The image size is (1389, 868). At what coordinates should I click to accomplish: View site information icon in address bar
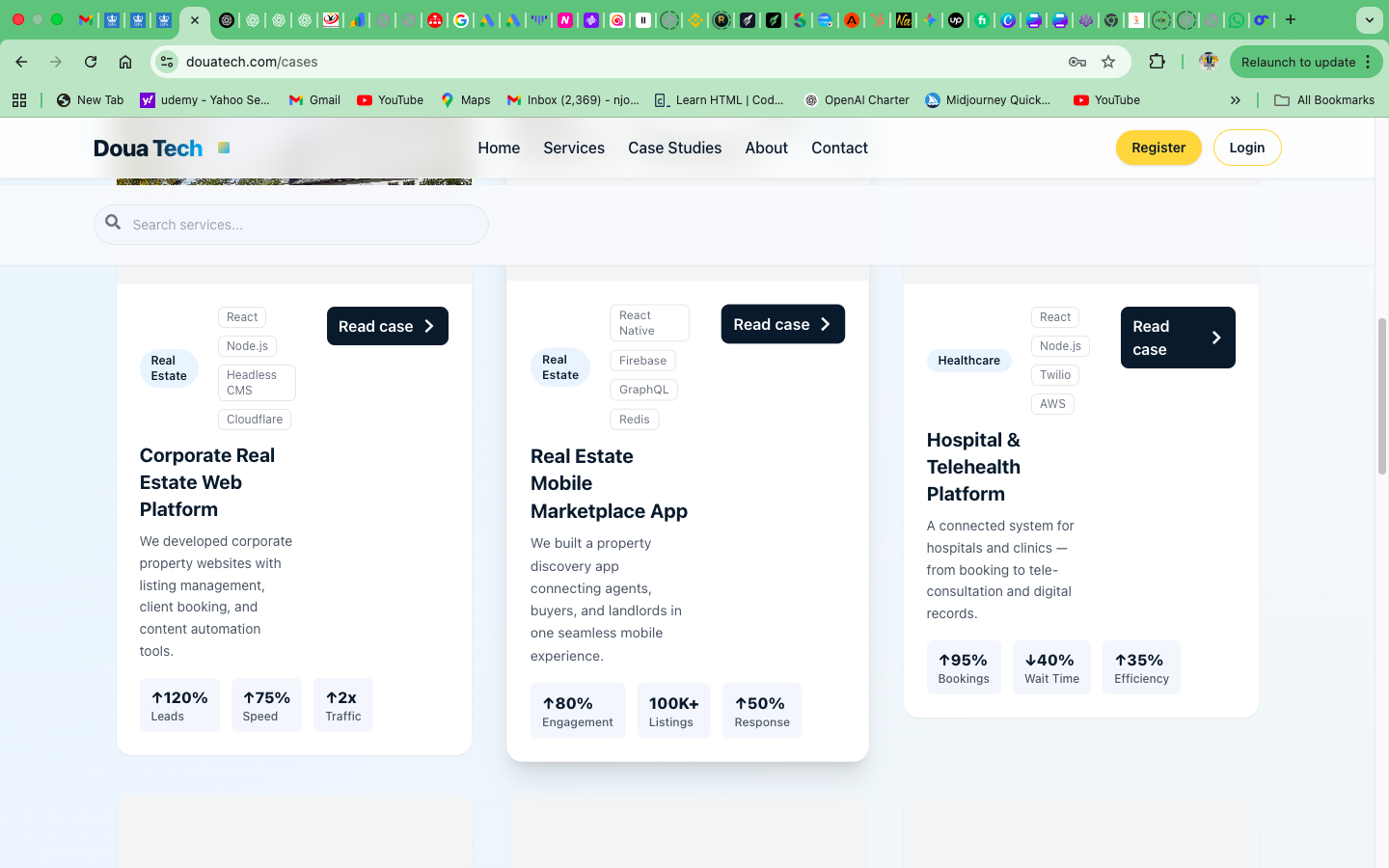pyautogui.click(x=167, y=62)
